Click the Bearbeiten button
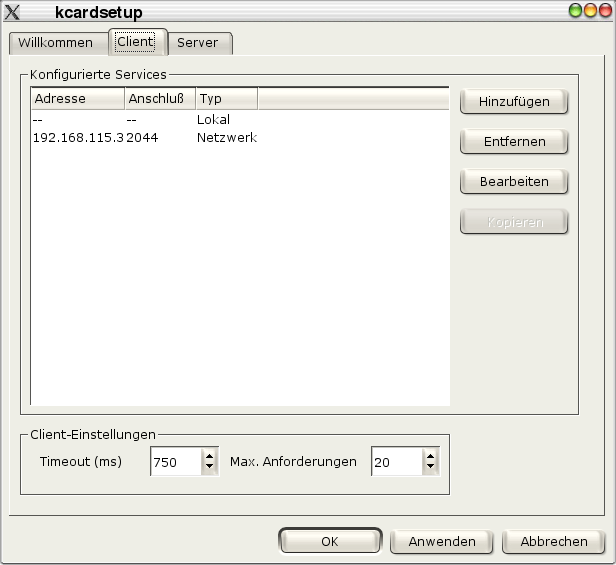616x565 pixels. point(514,182)
